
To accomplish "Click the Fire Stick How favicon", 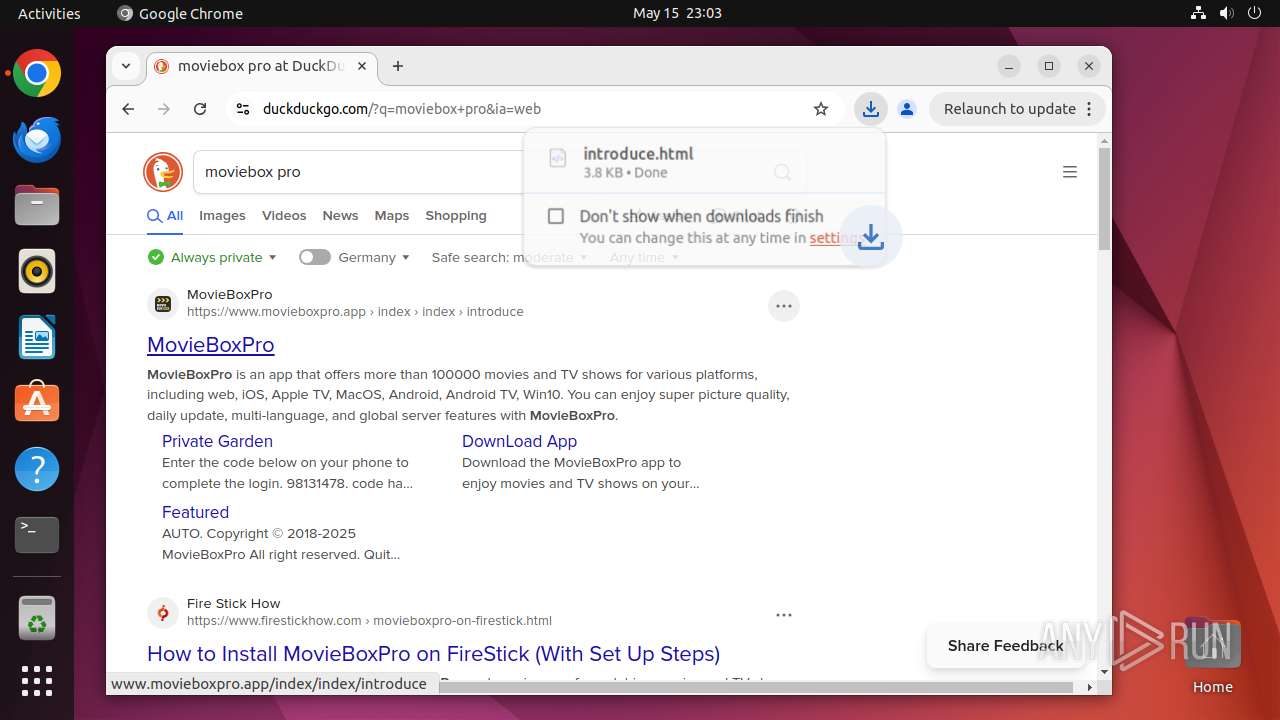I will pyautogui.click(x=163, y=613).
